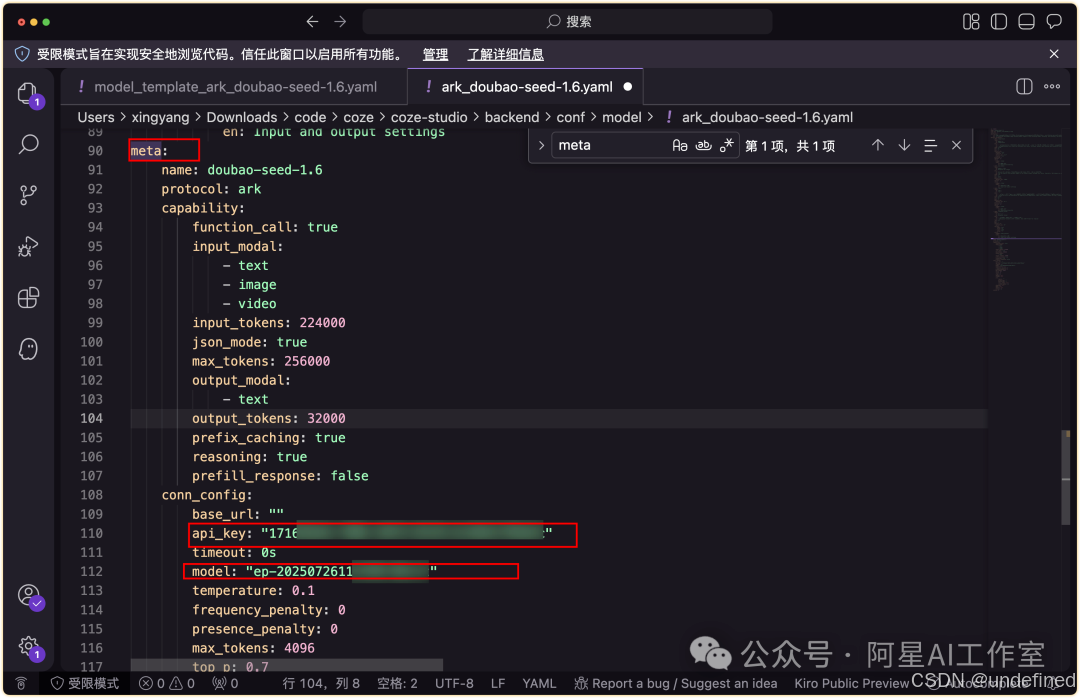The image size is (1080, 698).
Task: Open the 了解详细信息 link
Action: pos(506,54)
